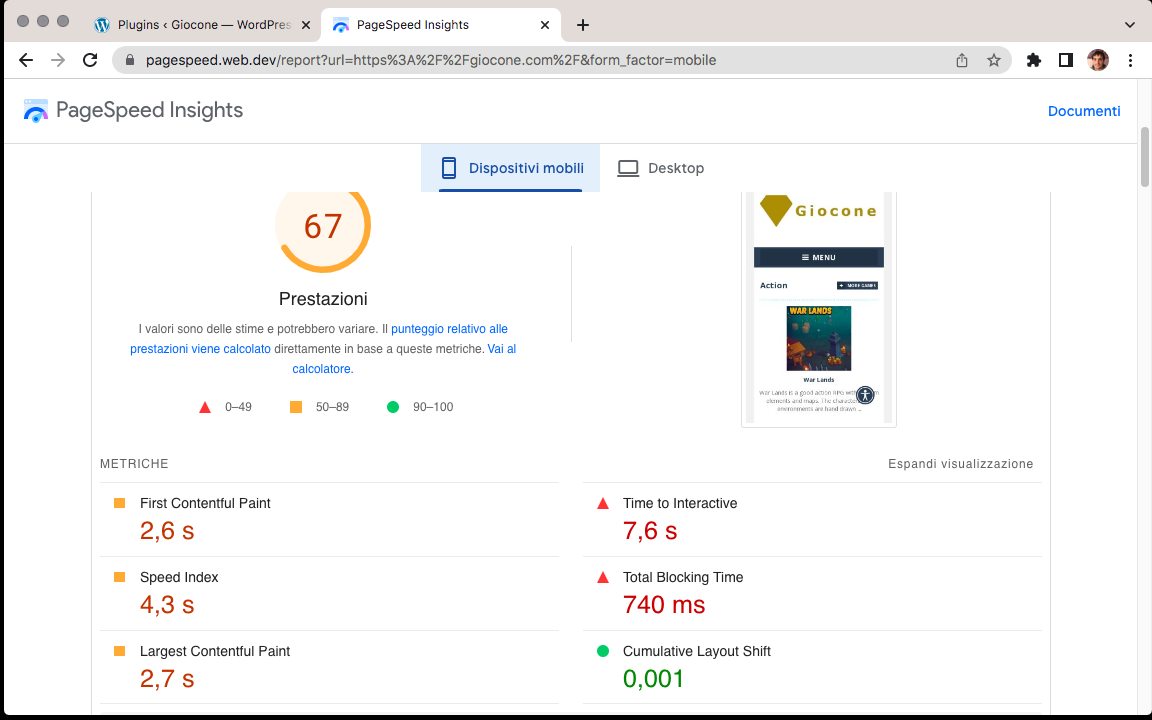Click the War Lands game image in the preview
This screenshot has height=720, width=1152.
pyautogui.click(x=818, y=339)
